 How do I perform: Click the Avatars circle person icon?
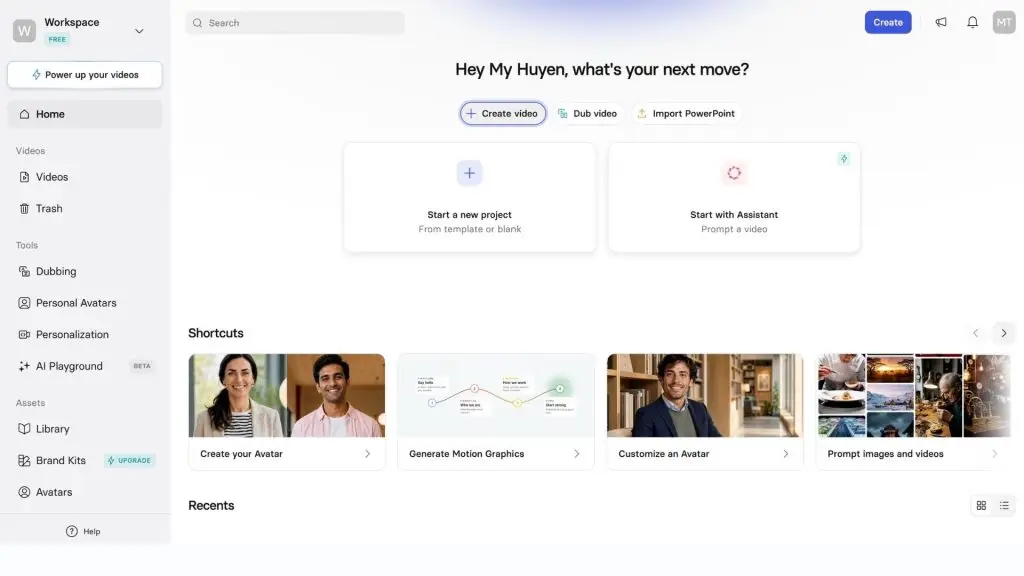(24, 492)
